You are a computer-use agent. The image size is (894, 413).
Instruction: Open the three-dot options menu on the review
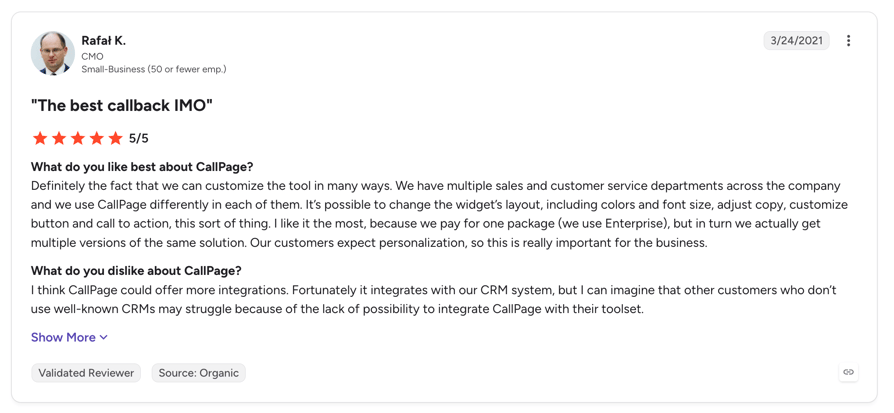tap(848, 41)
